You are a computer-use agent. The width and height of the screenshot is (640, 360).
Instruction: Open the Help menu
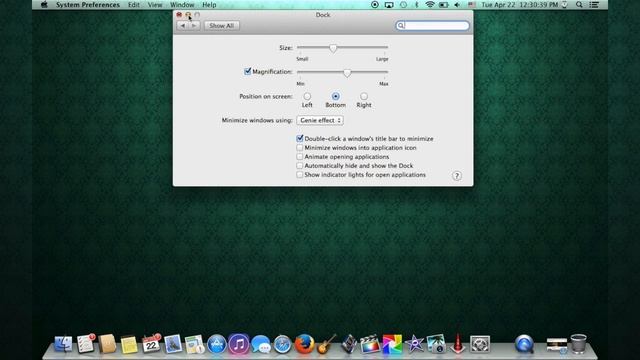tap(209, 5)
